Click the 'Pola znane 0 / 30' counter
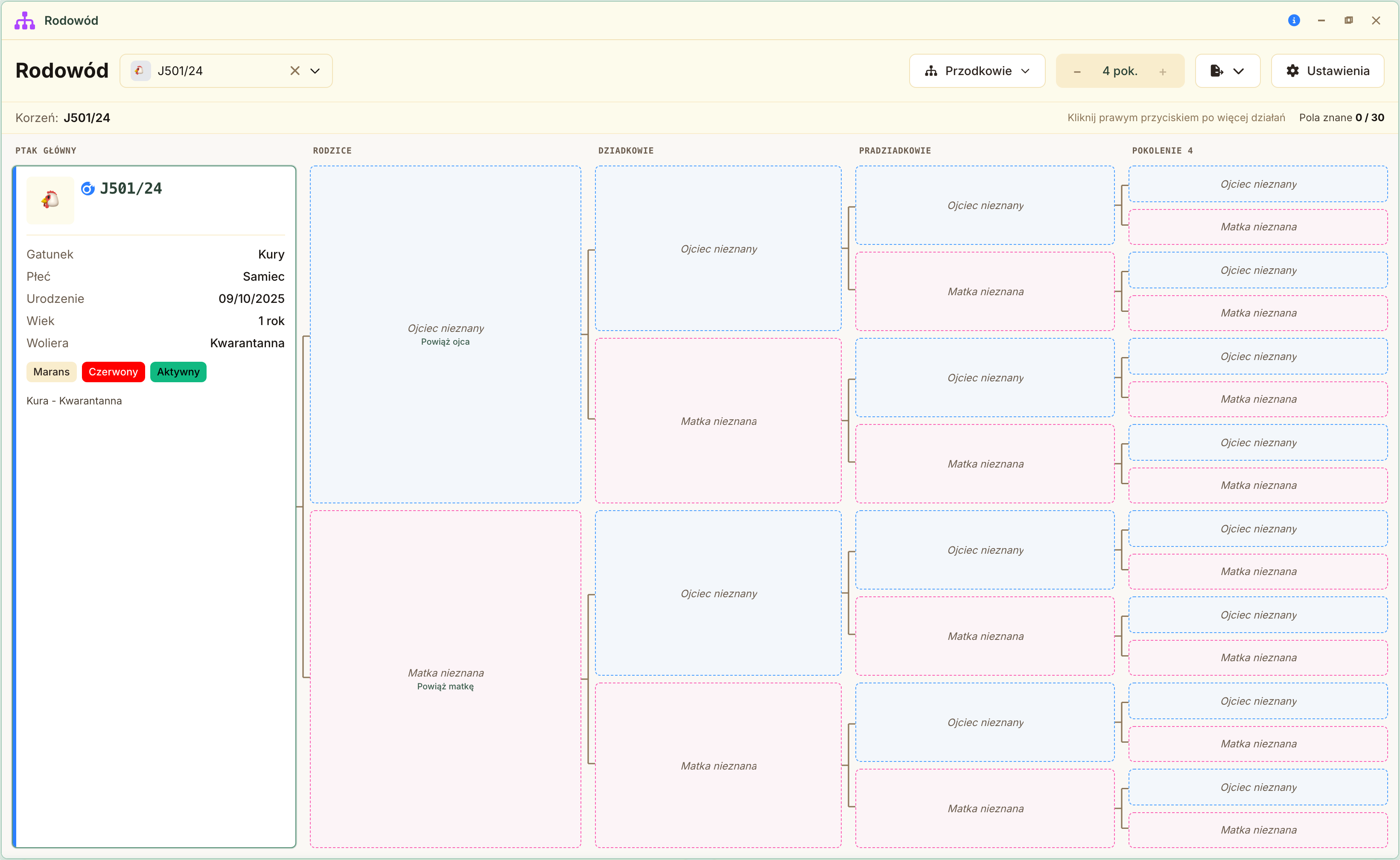Screen dimensions: 1400x860 1342,118
